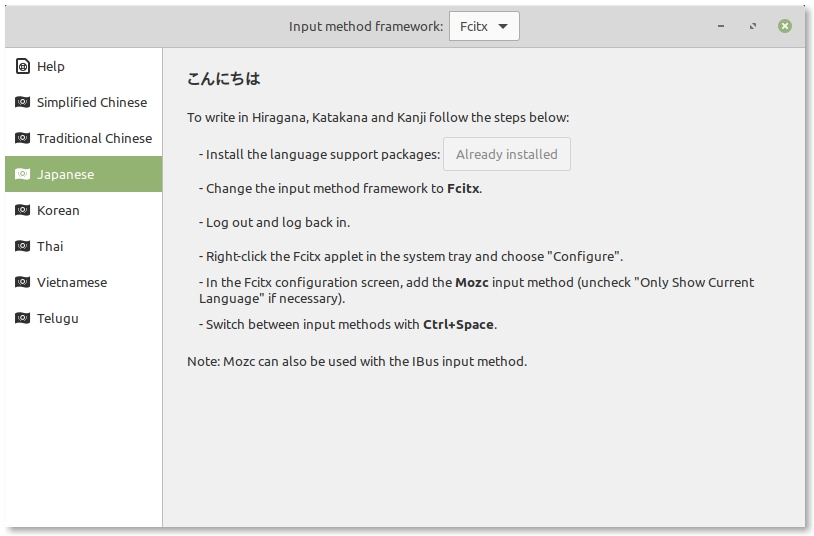Click the Fcitx dropdown arrow
The height and width of the screenshot is (536, 814).
tap(503, 26)
